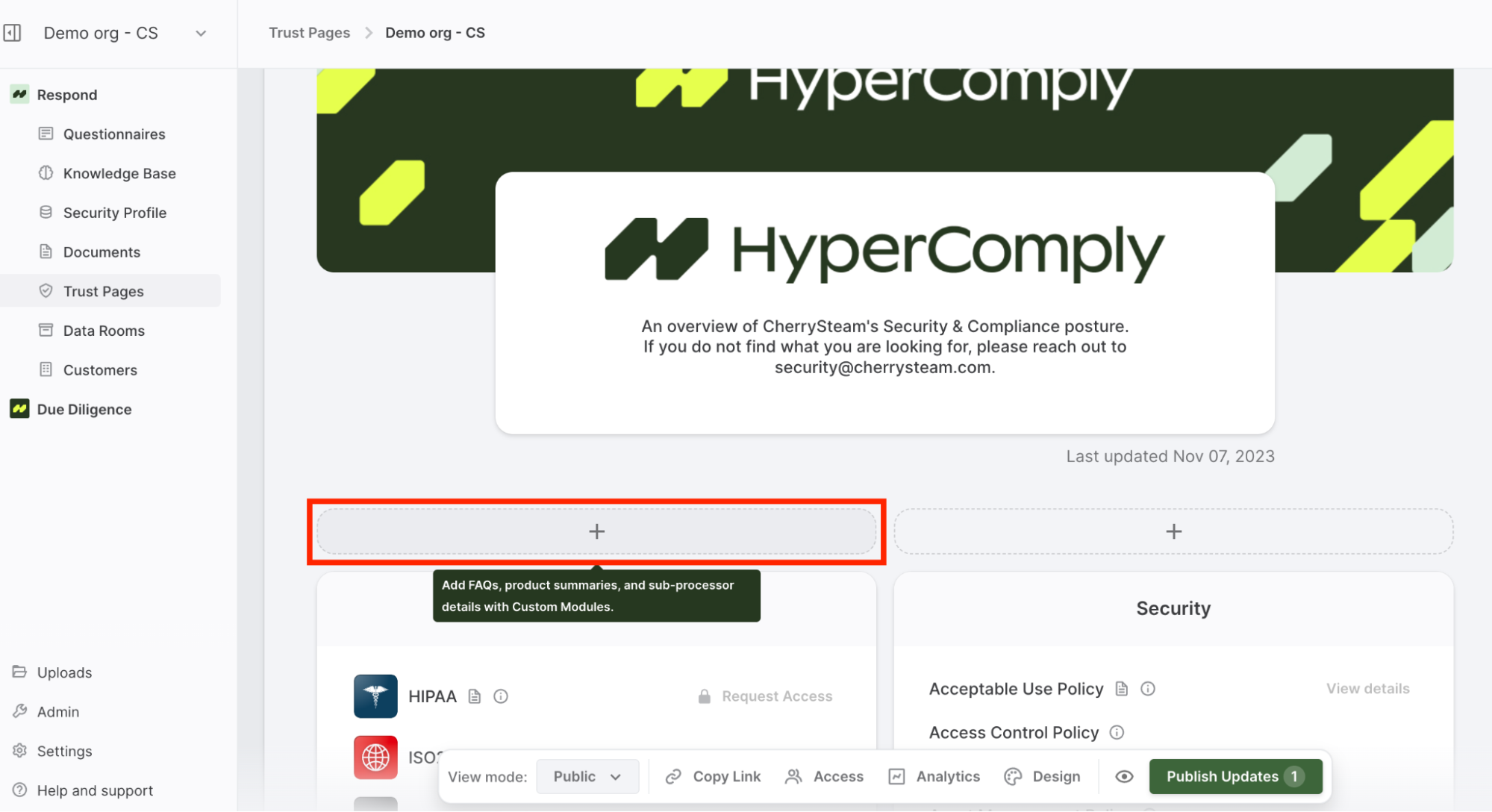Click the Uploads folder icon
Image resolution: width=1492 pixels, height=812 pixels.
[19, 672]
